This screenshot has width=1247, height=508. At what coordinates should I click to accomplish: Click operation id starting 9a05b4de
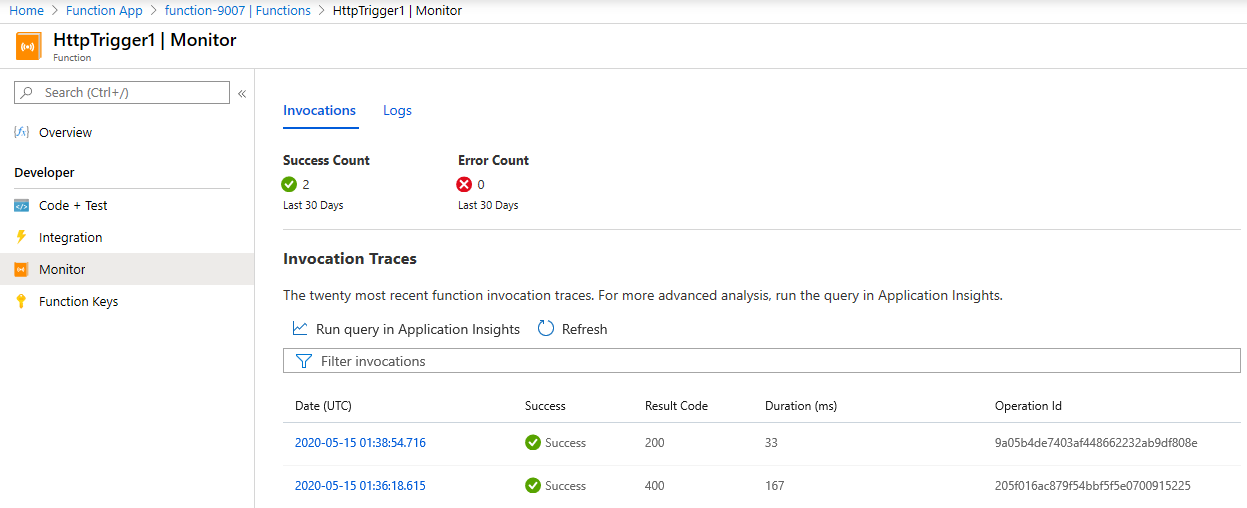click(1096, 442)
